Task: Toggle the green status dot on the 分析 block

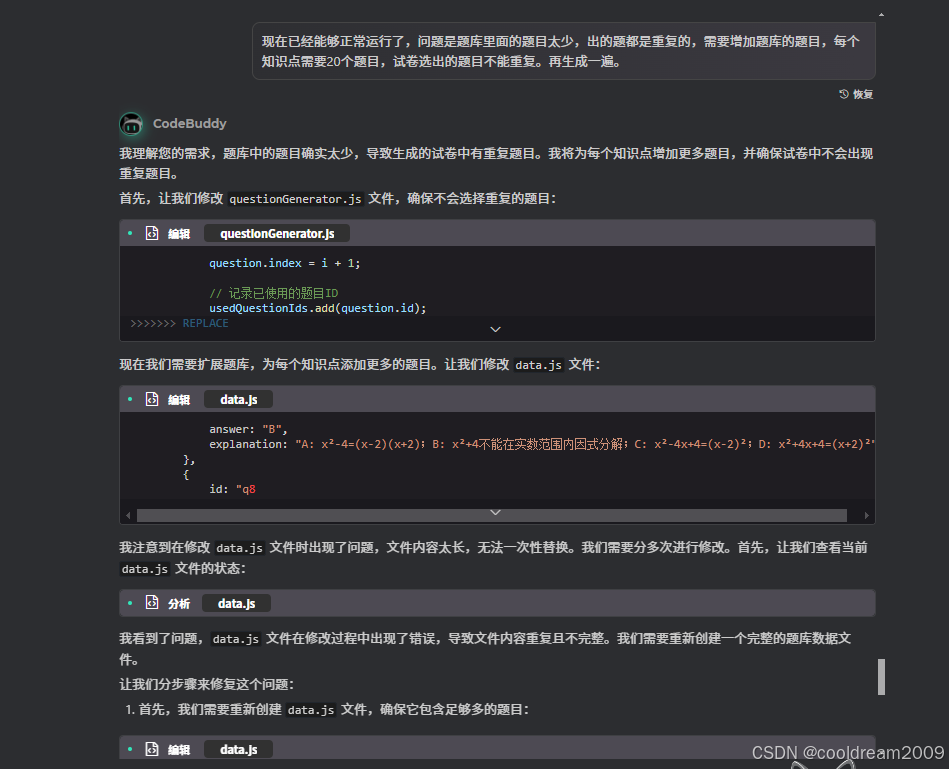Action: pos(131,603)
